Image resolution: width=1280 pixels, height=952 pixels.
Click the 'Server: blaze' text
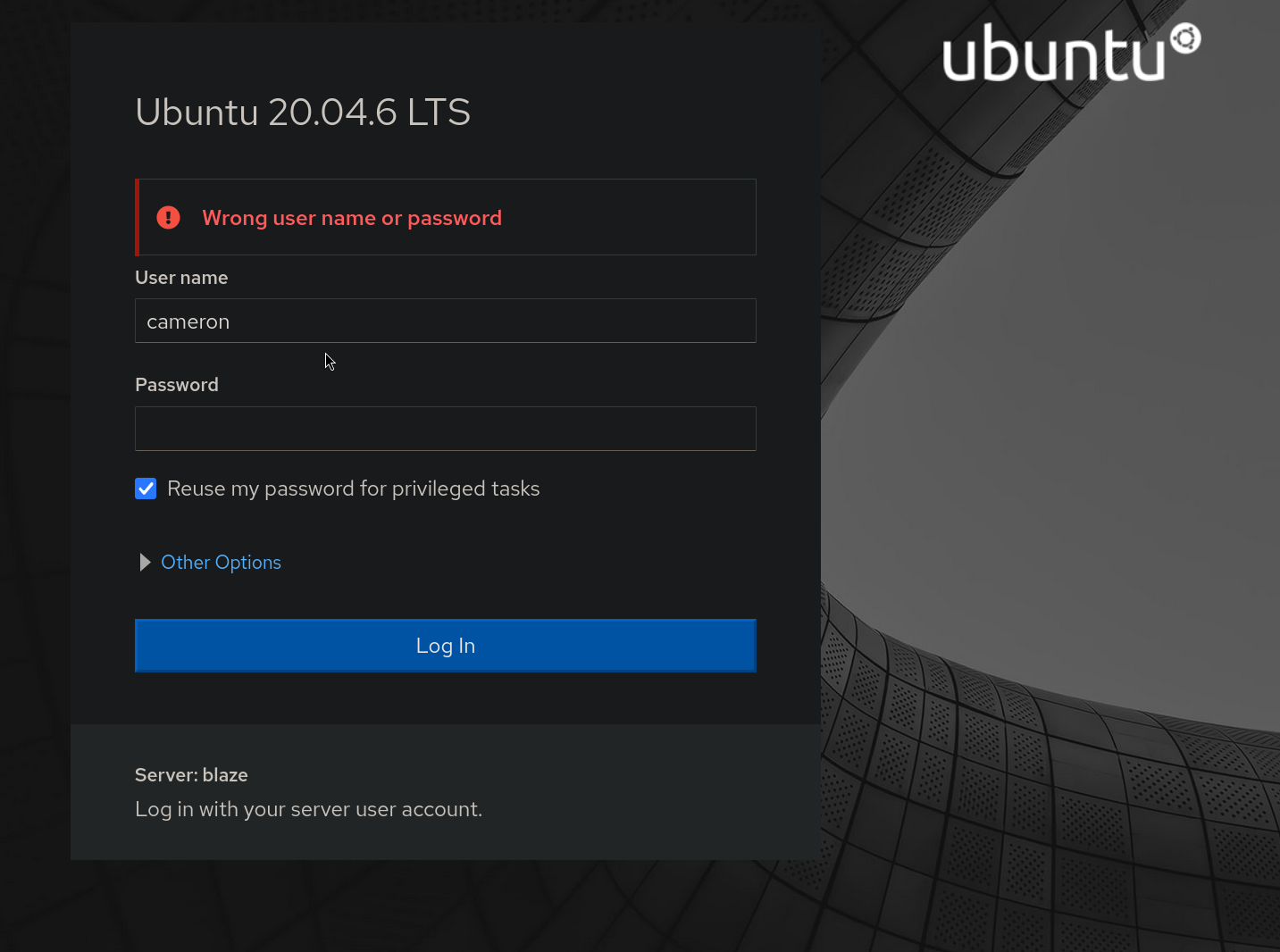point(191,775)
